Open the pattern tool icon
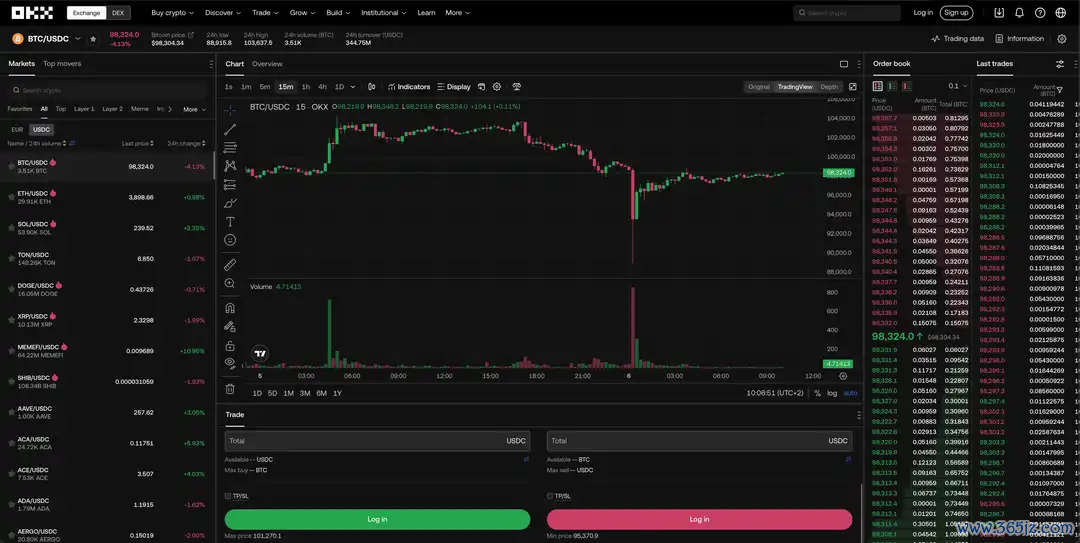Image resolution: width=1080 pixels, height=543 pixels. (x=230, y=166)
